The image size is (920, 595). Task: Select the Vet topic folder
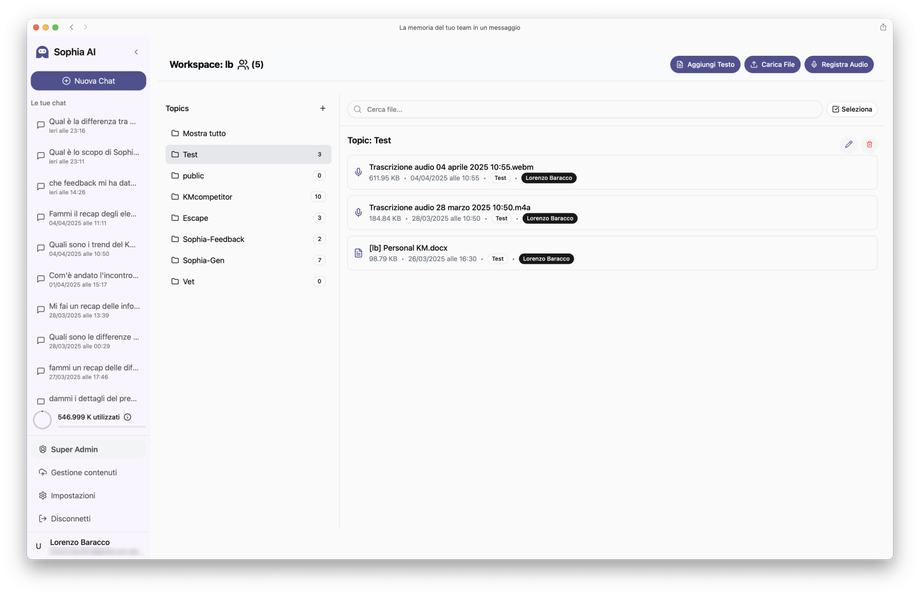click(248, 281)
